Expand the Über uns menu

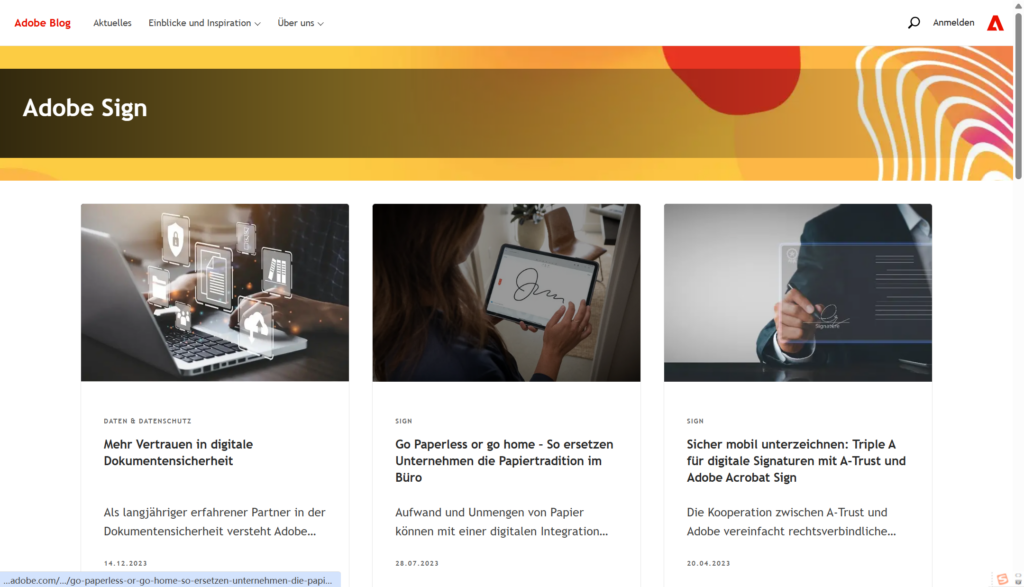click(300, 23)
